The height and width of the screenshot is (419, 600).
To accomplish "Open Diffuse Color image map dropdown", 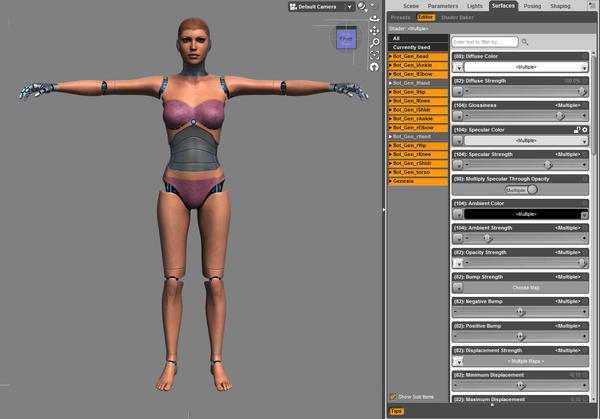I will click(x=458, y=67).
